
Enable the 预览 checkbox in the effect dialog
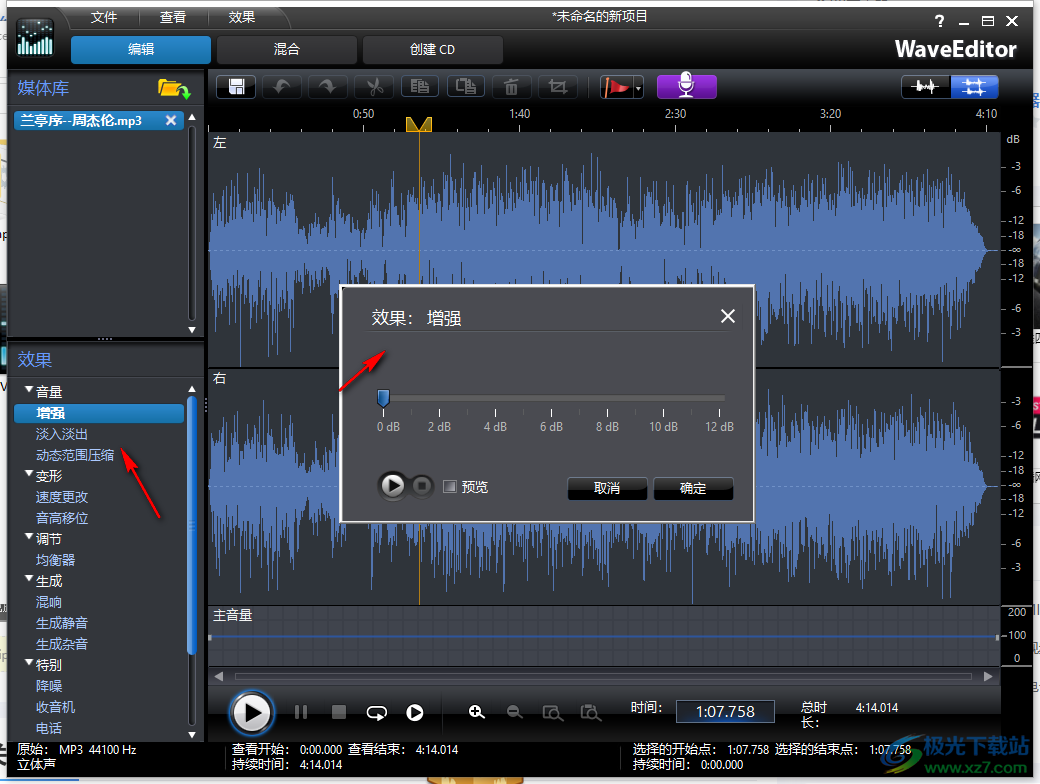(450, 486)
